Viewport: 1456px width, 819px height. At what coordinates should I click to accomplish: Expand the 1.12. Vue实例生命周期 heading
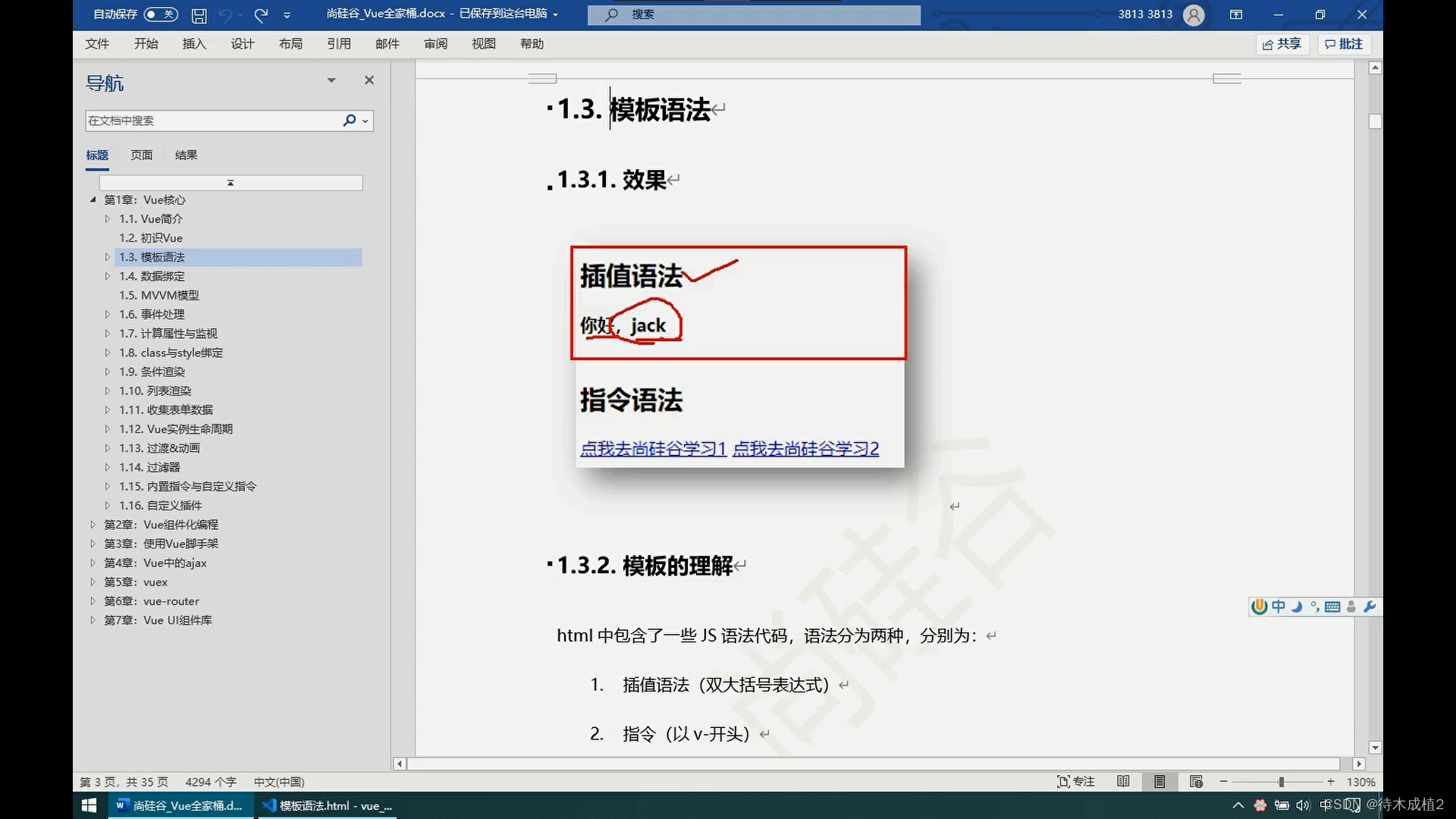(x=108, y=429)
